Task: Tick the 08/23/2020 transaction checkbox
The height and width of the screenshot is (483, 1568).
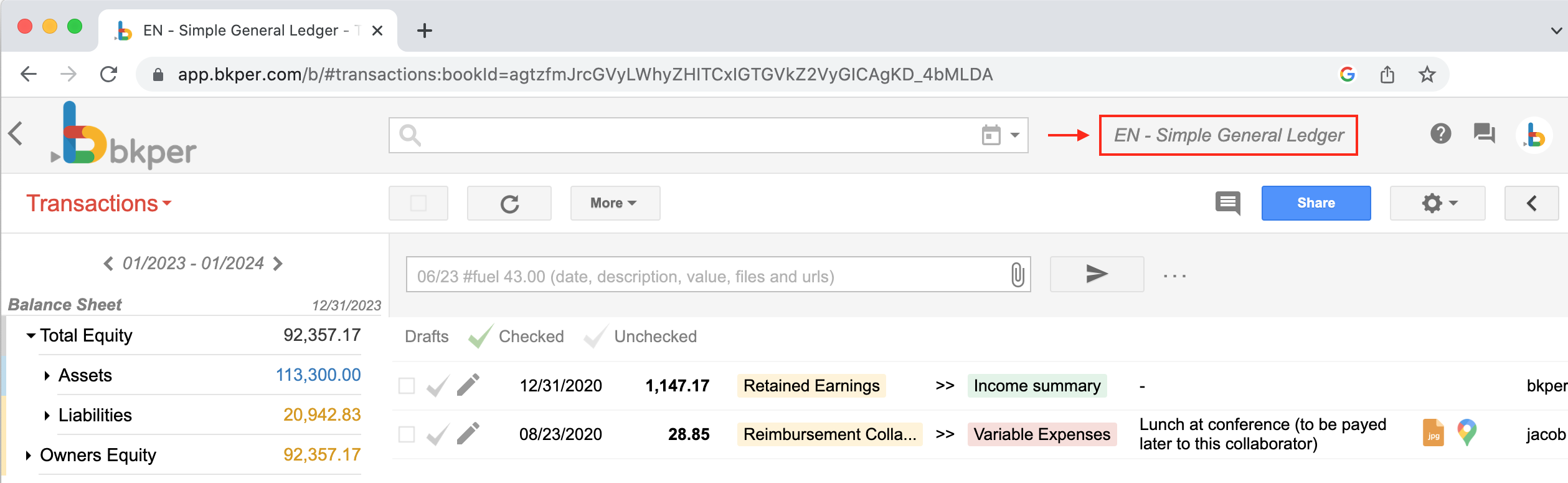Action: tap(407, 434)
